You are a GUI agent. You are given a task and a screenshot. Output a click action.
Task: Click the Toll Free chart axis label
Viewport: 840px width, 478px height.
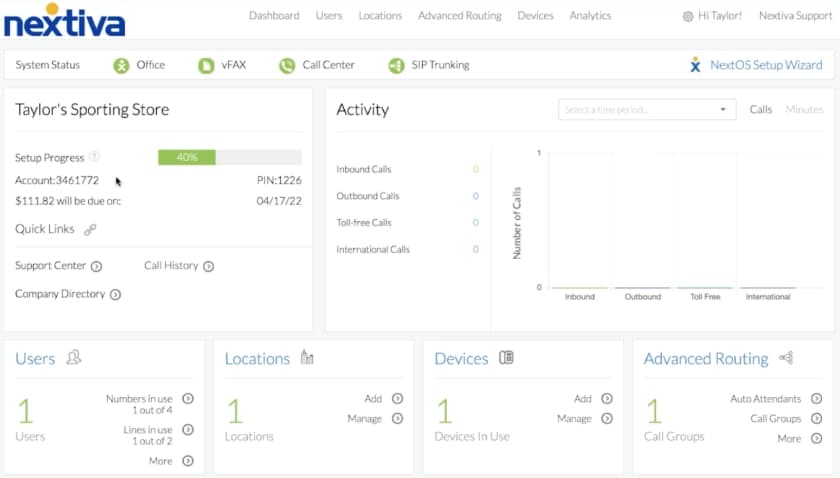click(x=705, y=297)
